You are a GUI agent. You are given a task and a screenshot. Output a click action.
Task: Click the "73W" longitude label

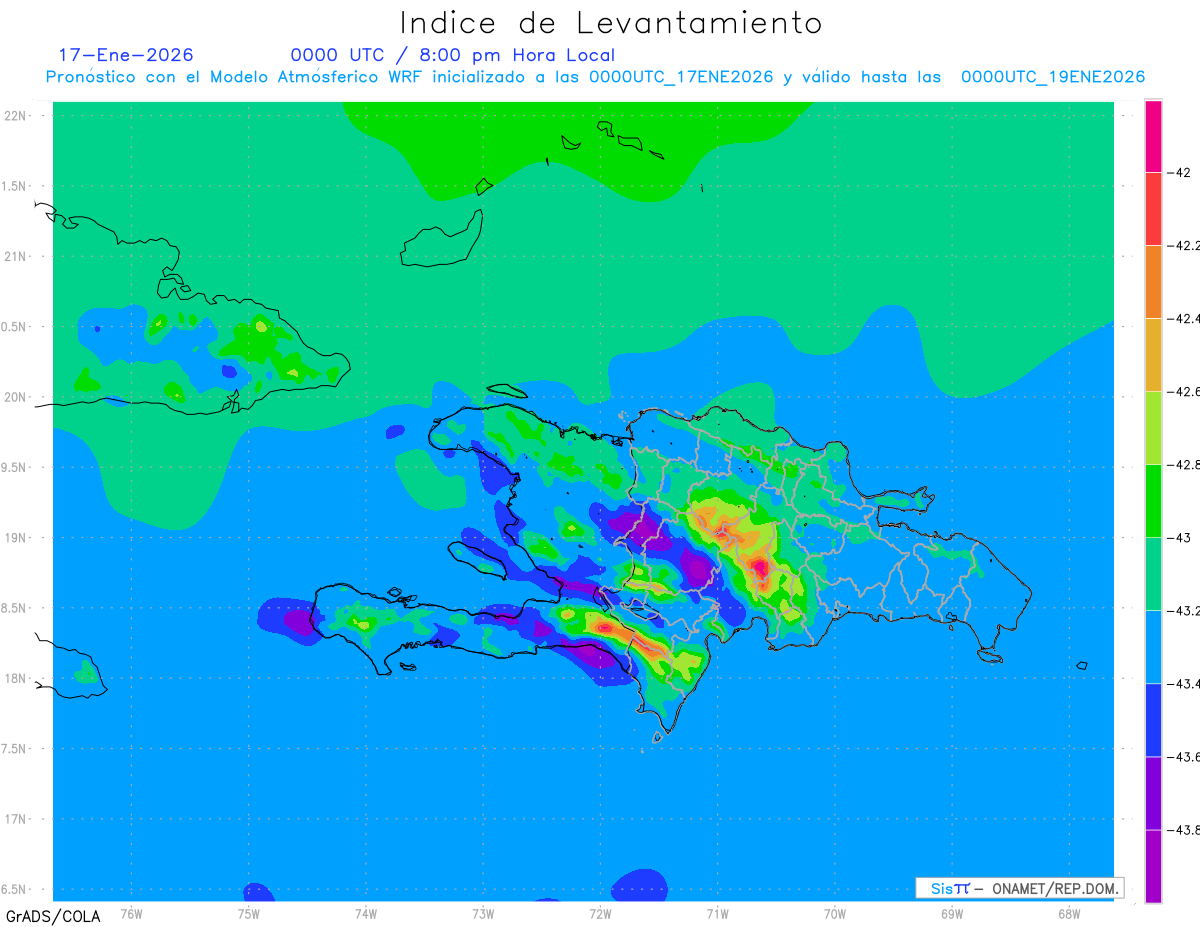pyautogui.click(x=483, y=913)
